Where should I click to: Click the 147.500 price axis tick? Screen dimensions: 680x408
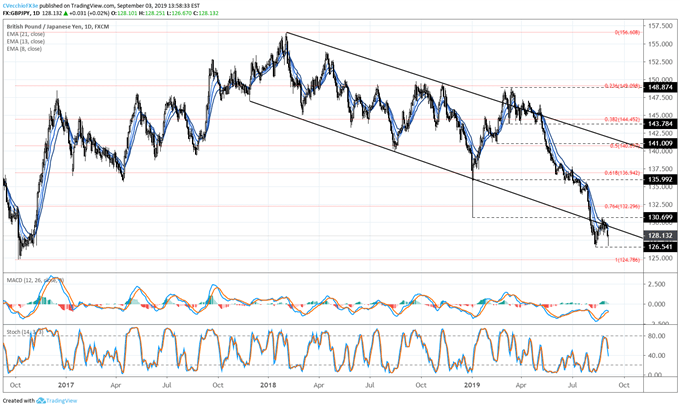(x=660, y=98)
